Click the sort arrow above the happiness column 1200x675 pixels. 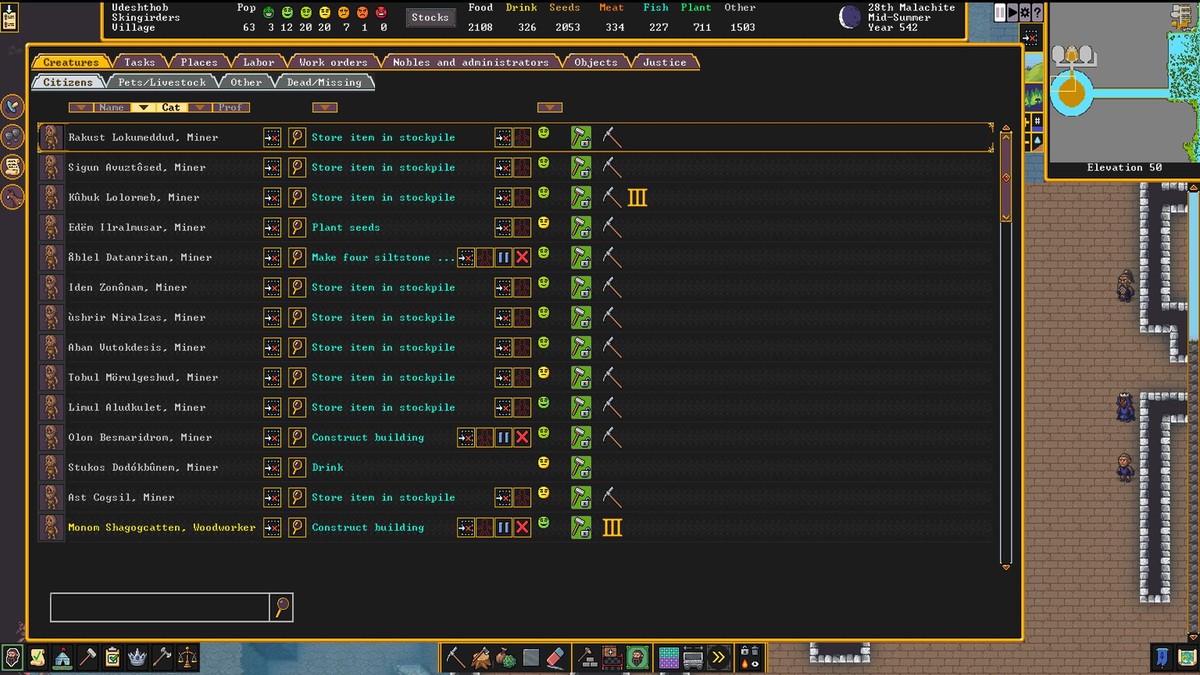coord(549,107)
